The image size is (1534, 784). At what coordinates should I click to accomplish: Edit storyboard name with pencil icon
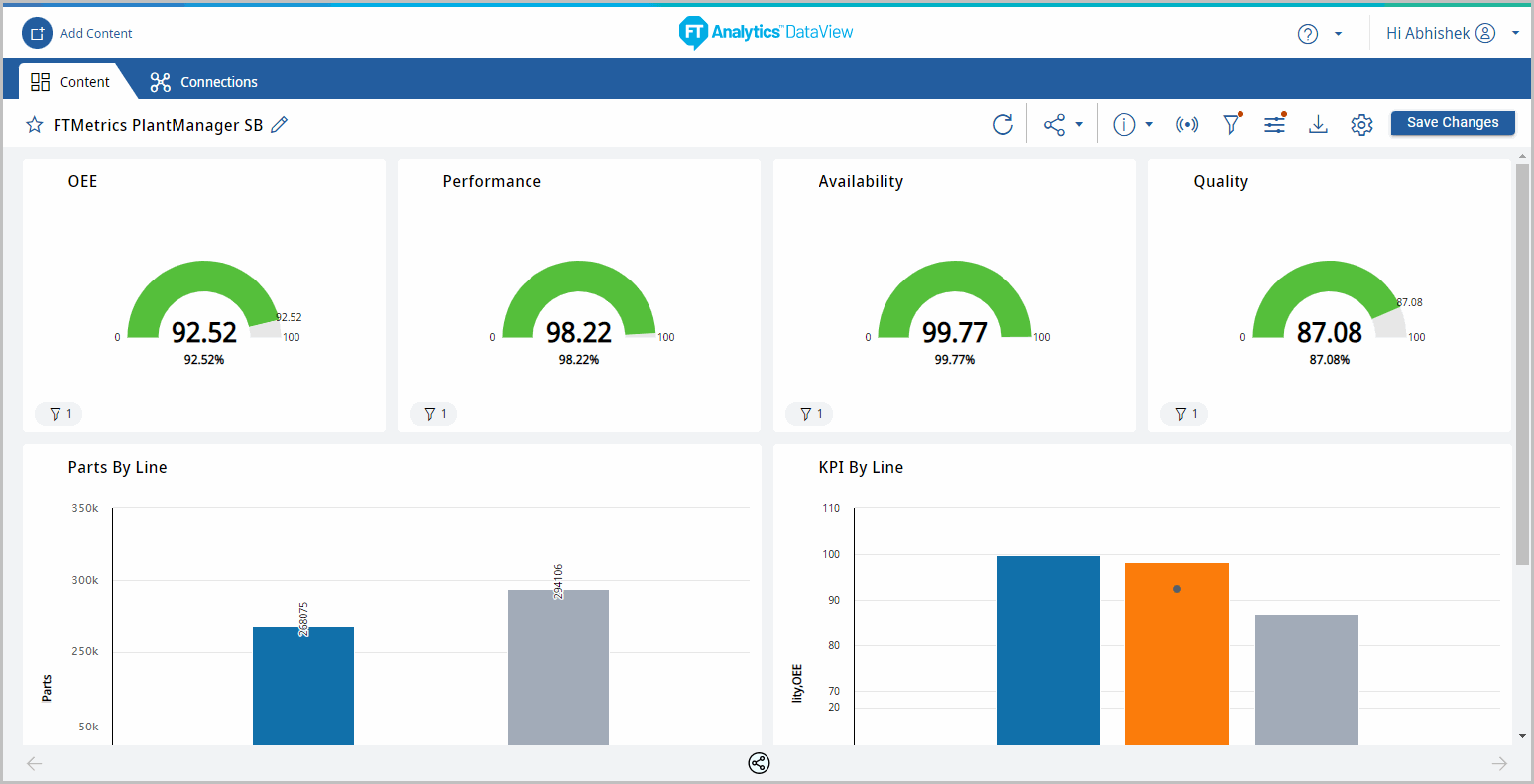280,124
